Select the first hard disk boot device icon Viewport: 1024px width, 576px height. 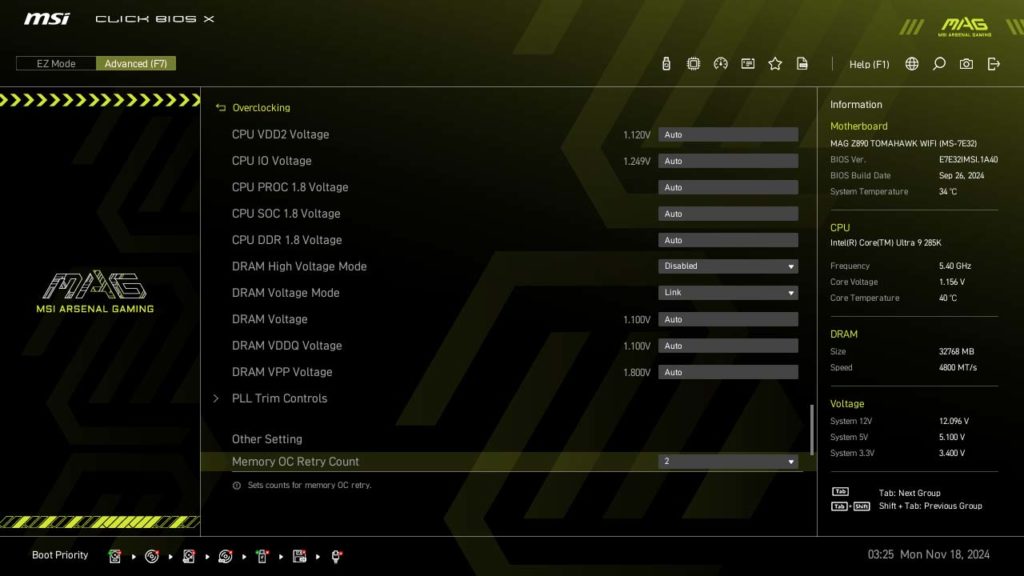point(115,556)
